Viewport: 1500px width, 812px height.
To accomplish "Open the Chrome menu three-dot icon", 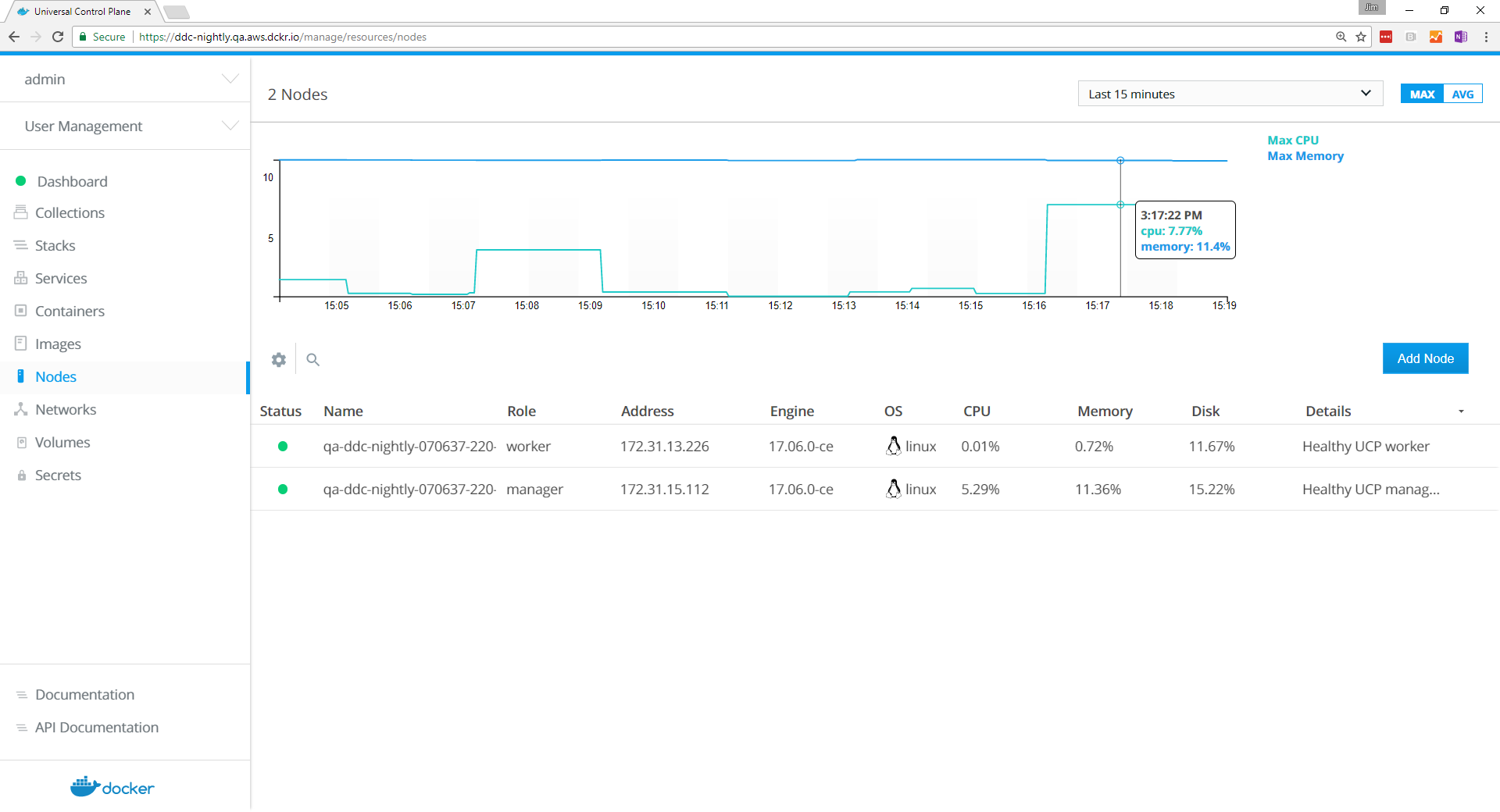I will point(1486,37).
